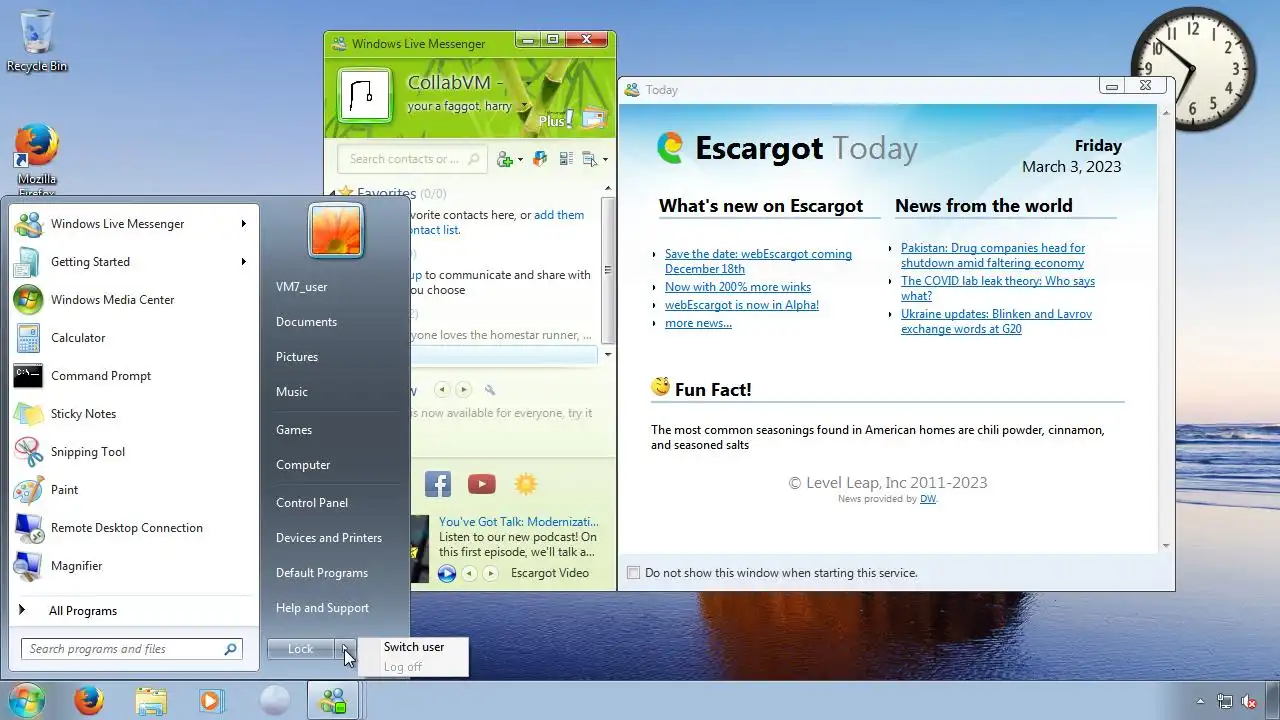Open Pictures from the Start menu
This screenshot has height=720, width=1280.
pos(297,357)
